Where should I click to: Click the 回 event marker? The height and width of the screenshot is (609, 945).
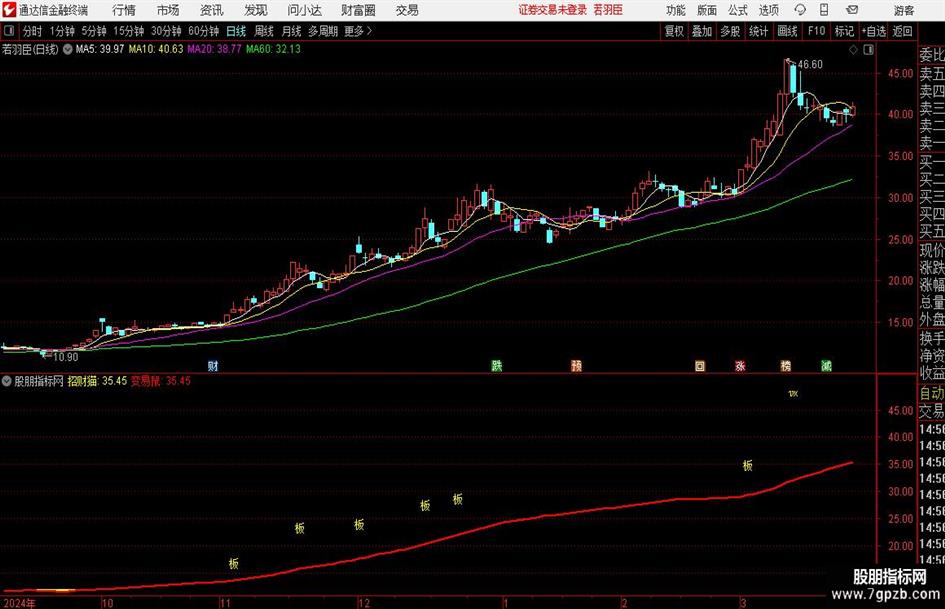[x=700, y=366]
